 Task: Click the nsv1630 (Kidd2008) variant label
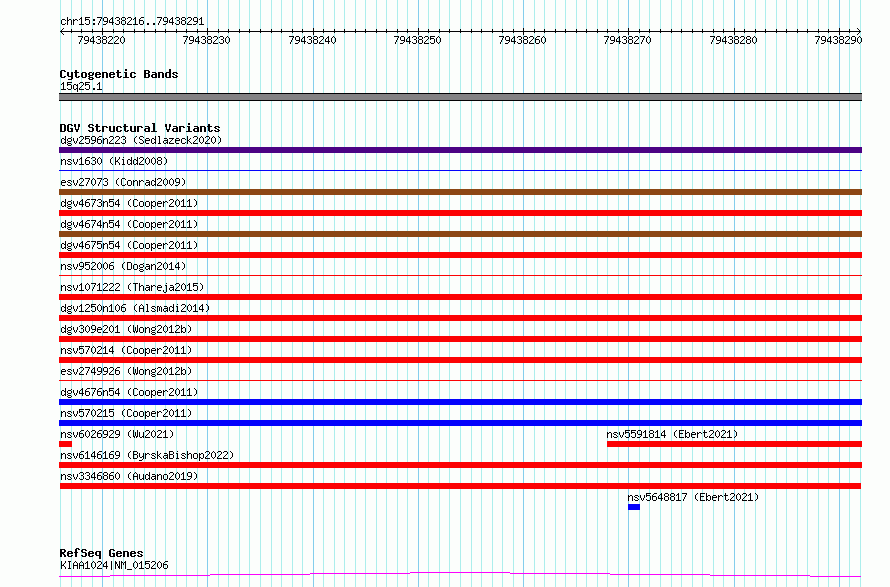pyautogui.click(x=114, y=161)
